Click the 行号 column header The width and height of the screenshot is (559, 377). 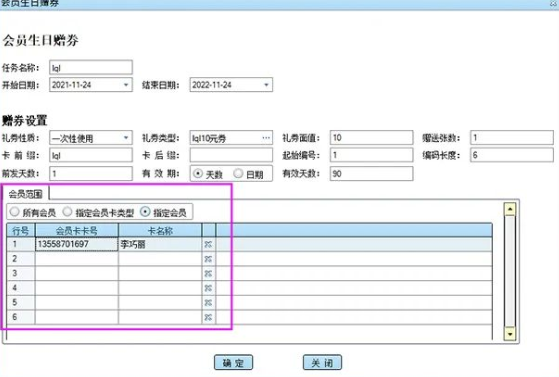pos(21,230)
